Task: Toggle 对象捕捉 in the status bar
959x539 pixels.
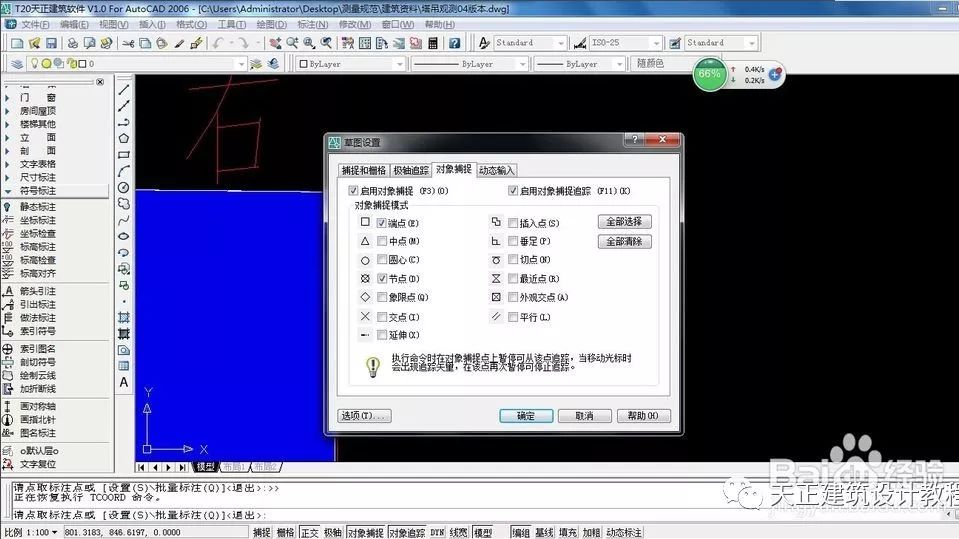Action: 365,533
